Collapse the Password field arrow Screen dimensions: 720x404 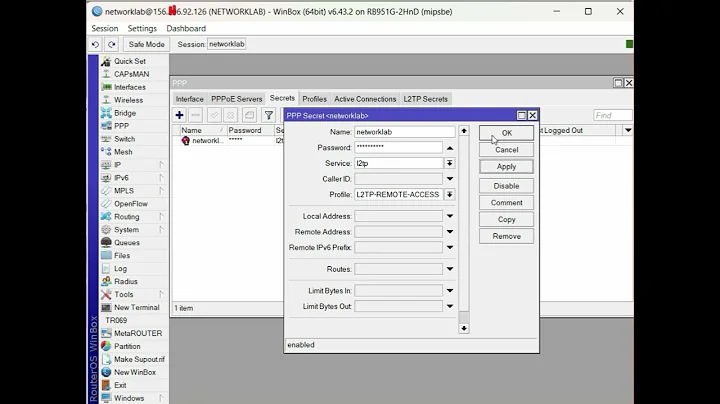pos(450,148)
